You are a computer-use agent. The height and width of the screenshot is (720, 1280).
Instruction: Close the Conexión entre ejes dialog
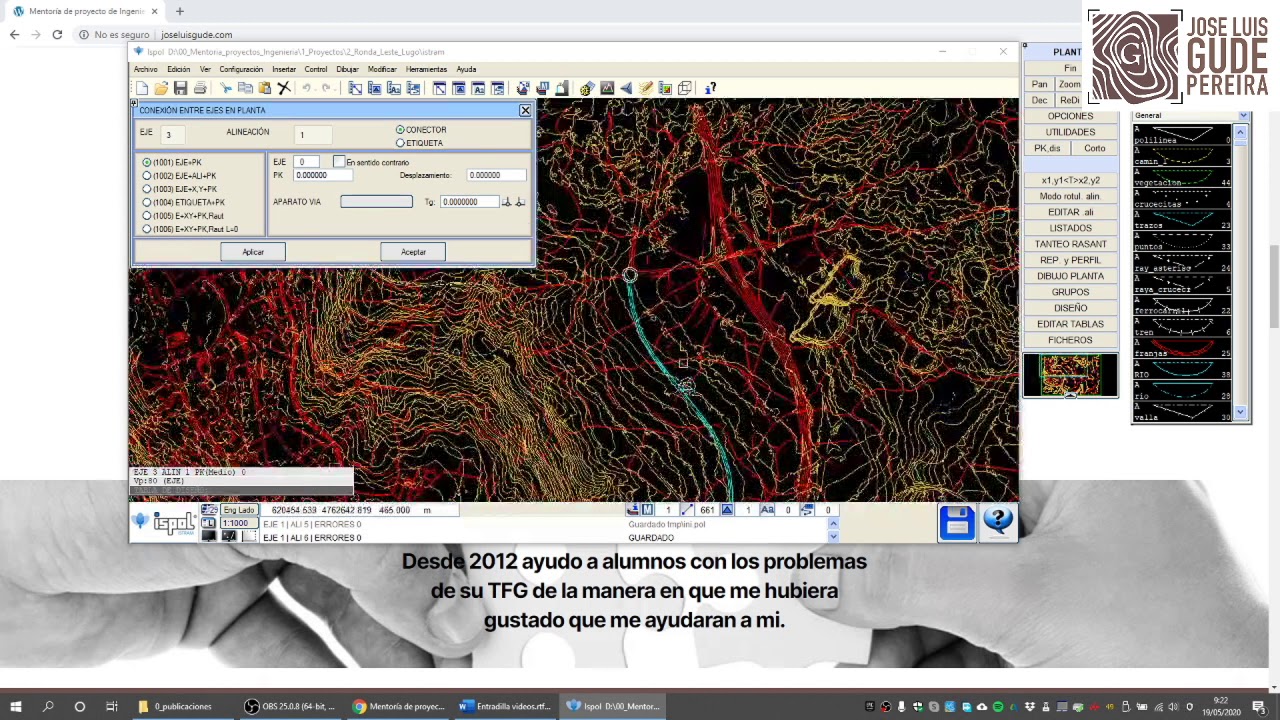pos(525,110)
